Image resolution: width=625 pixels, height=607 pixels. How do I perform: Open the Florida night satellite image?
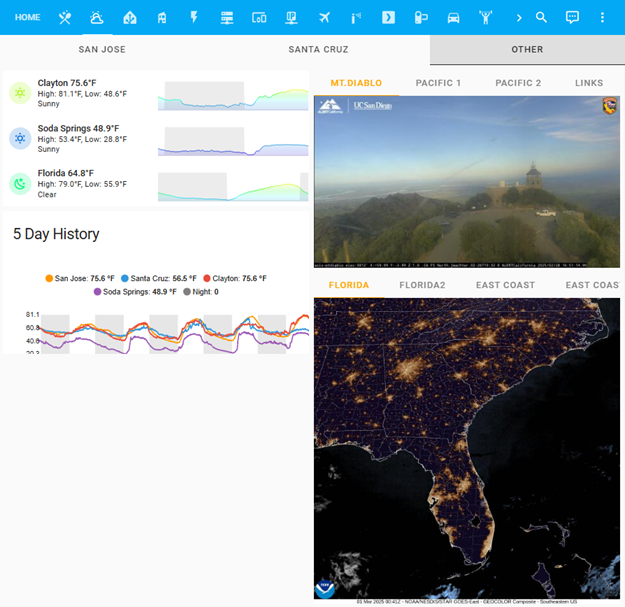[467, 449]
